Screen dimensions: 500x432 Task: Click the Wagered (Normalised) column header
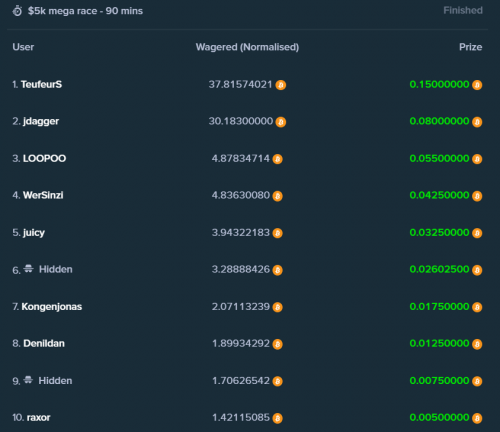point(247,47)
